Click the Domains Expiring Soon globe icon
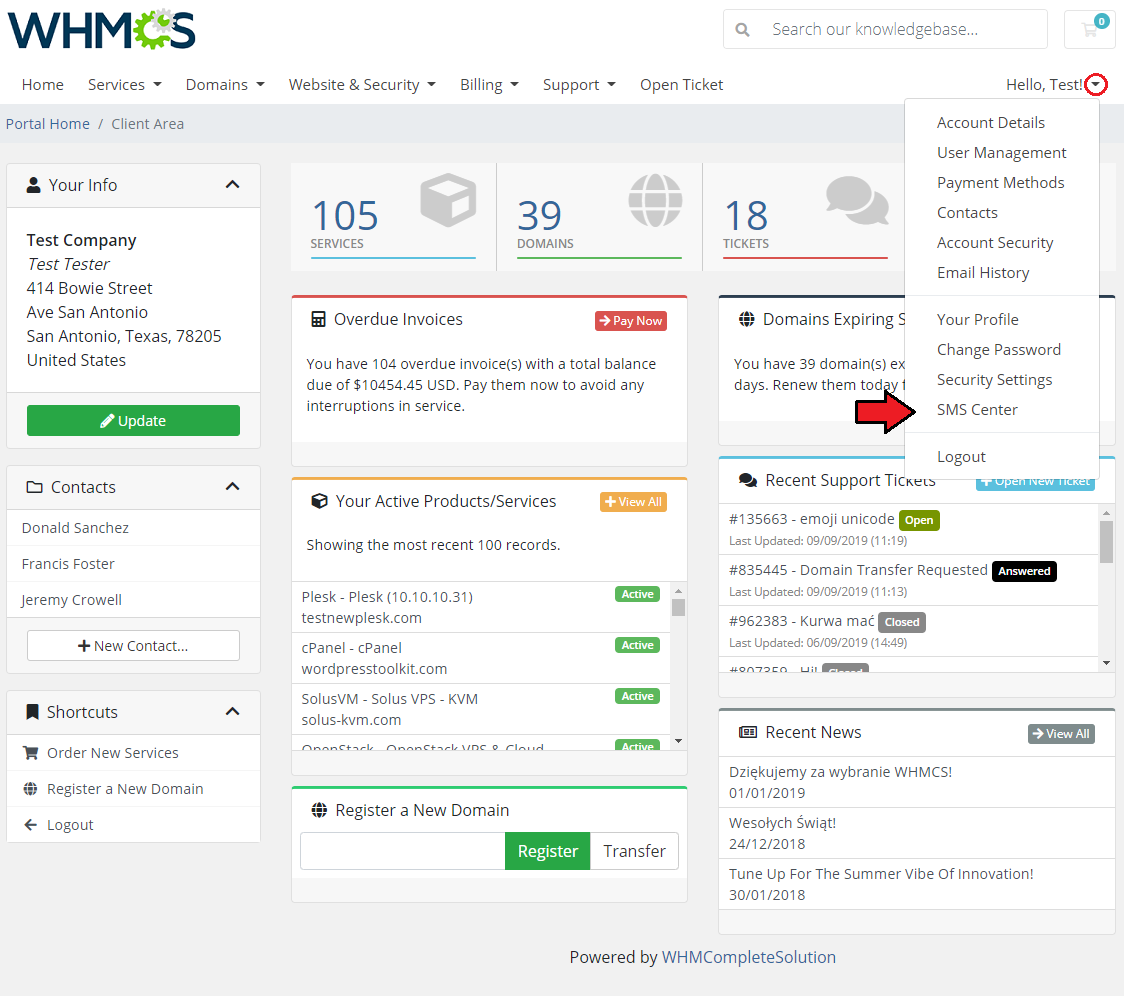Screen dimensions: 1124x996 [x=747, y=319]
